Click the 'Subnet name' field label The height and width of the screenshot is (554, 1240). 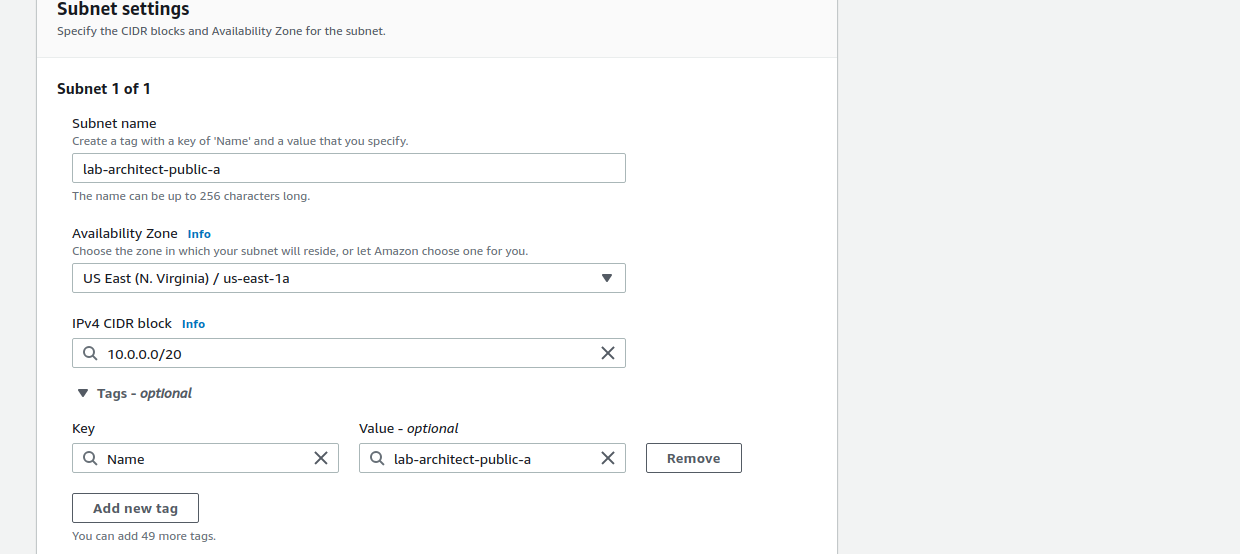pyautogui.click(x=114, y=124)
